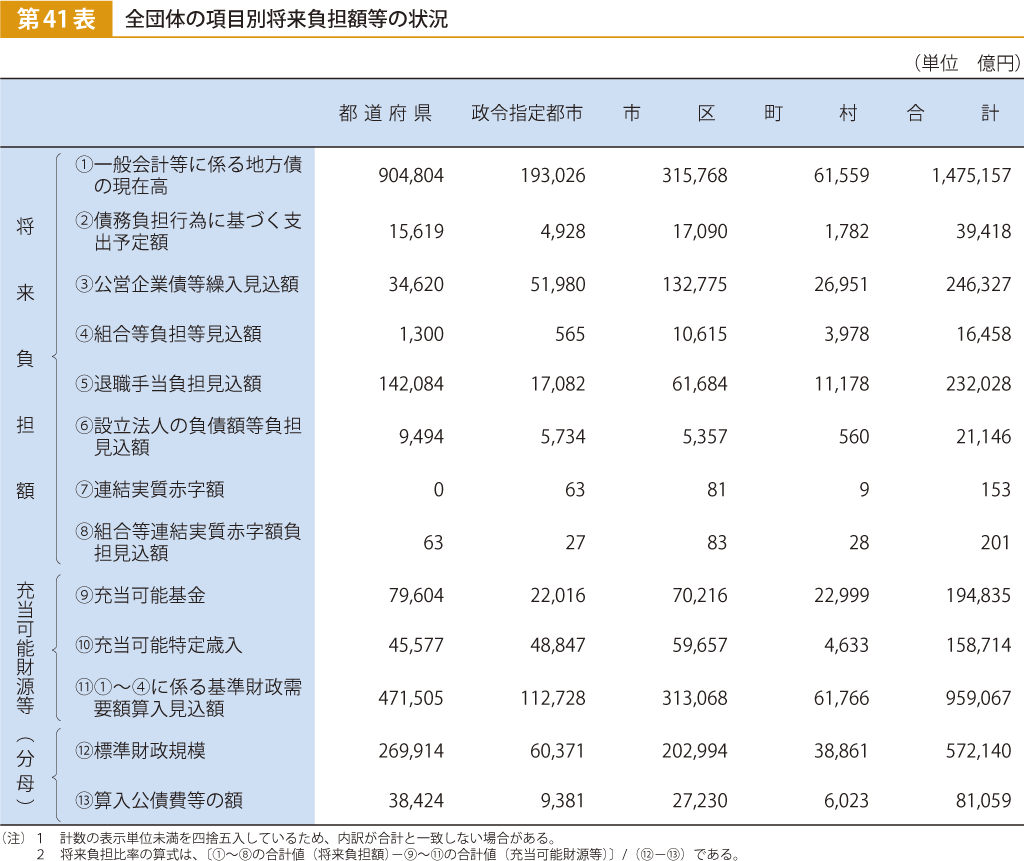The image size is (1024, 861).
Task: Click the unit note (単位 億円)
Action: click(x=967, y=63)
